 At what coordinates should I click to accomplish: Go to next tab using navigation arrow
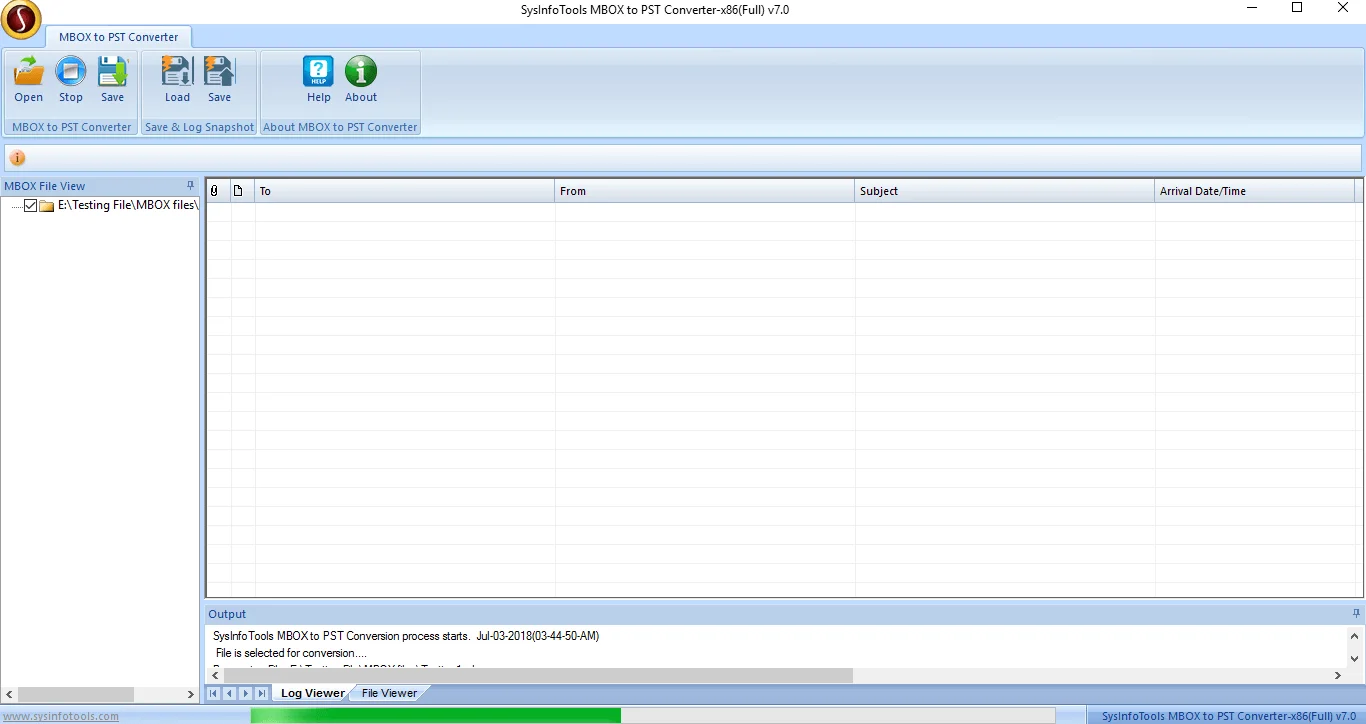245,693
